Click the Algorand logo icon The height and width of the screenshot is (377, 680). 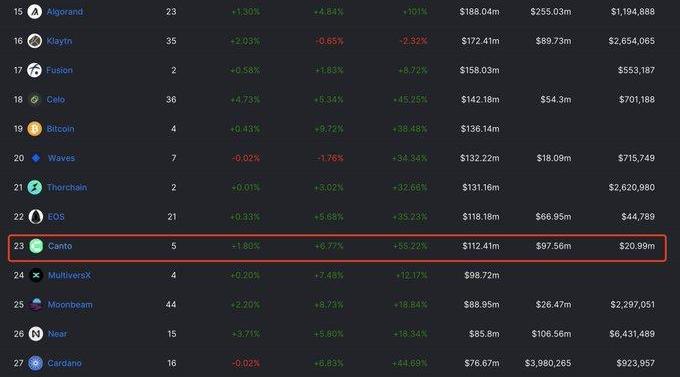coord(35,12)
